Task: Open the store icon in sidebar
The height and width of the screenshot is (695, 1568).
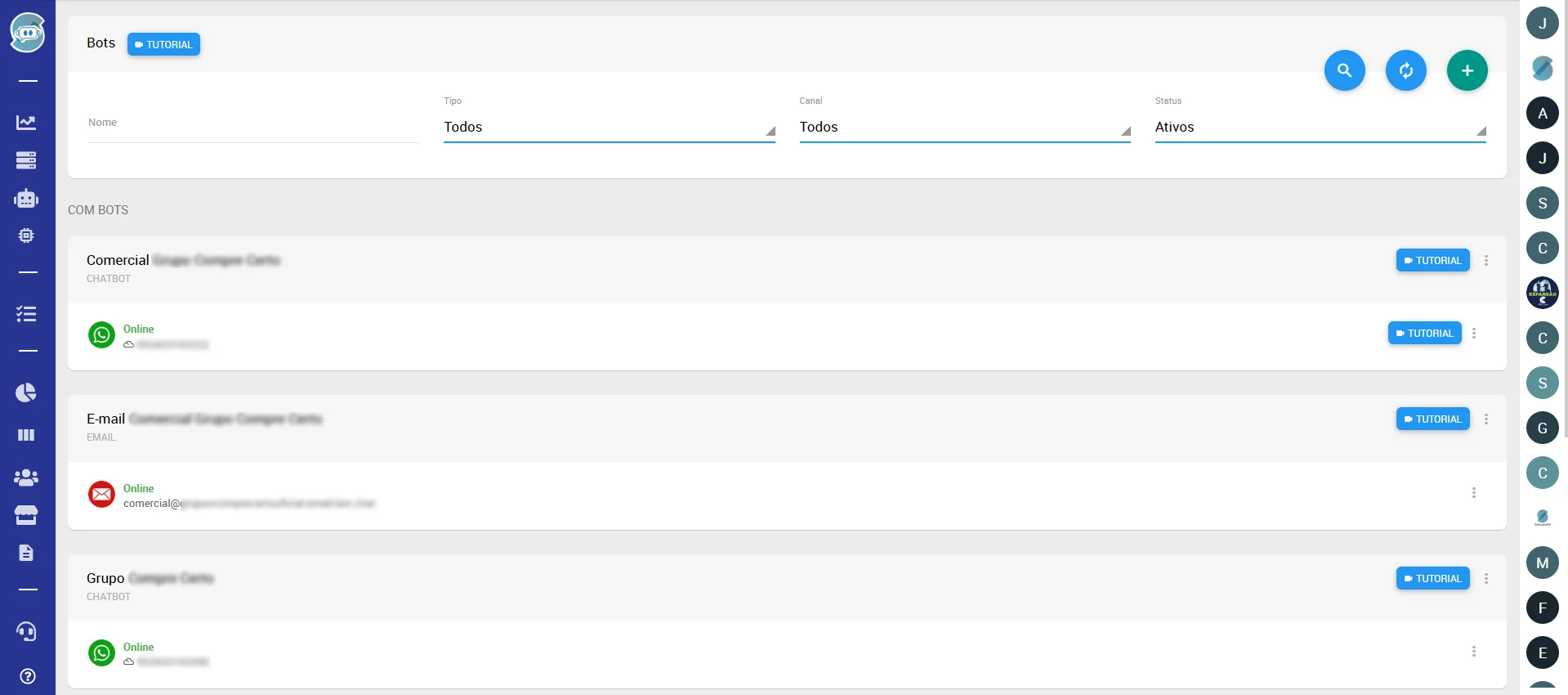Action: 26,515
